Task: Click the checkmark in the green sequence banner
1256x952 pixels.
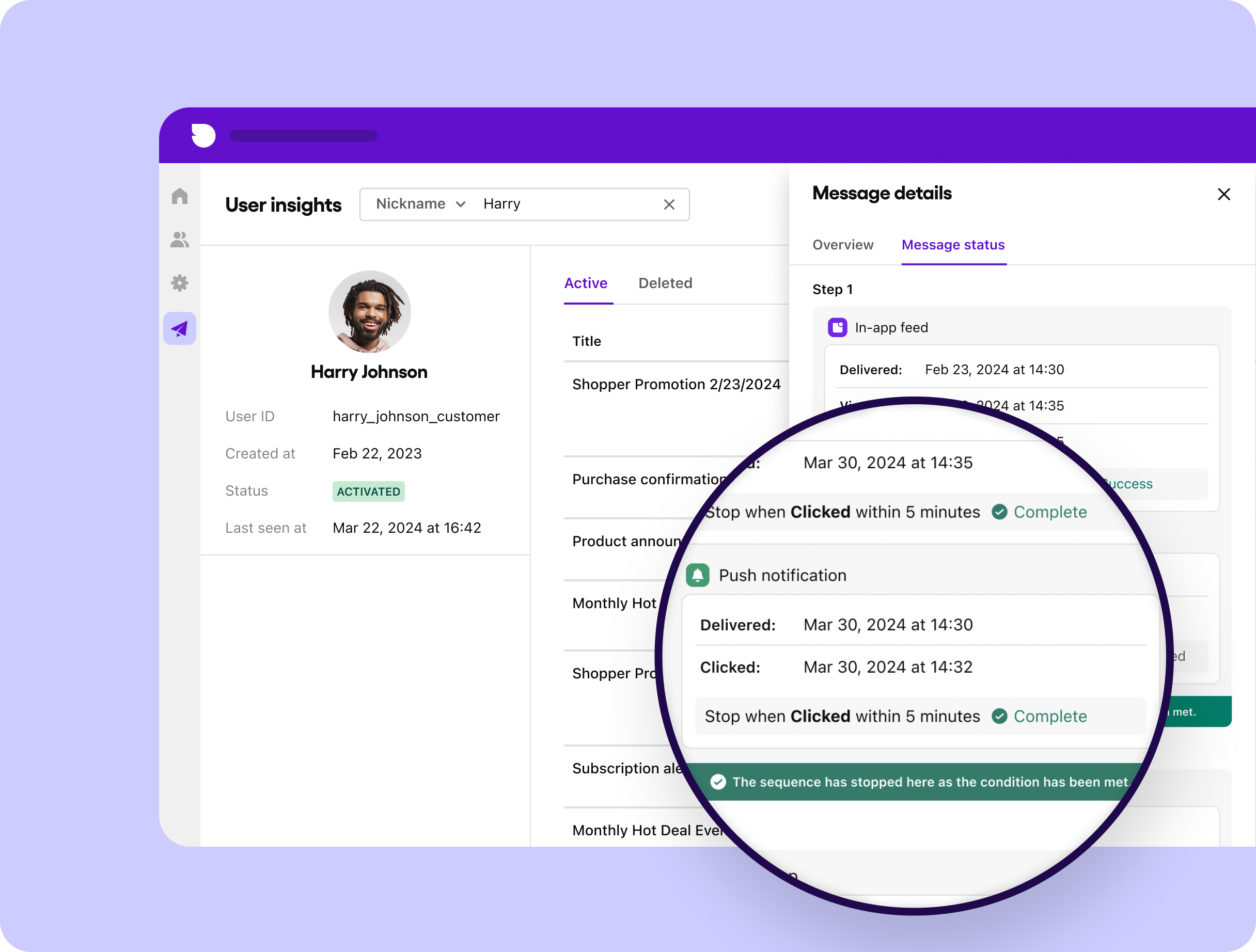Action: [719, 782]
